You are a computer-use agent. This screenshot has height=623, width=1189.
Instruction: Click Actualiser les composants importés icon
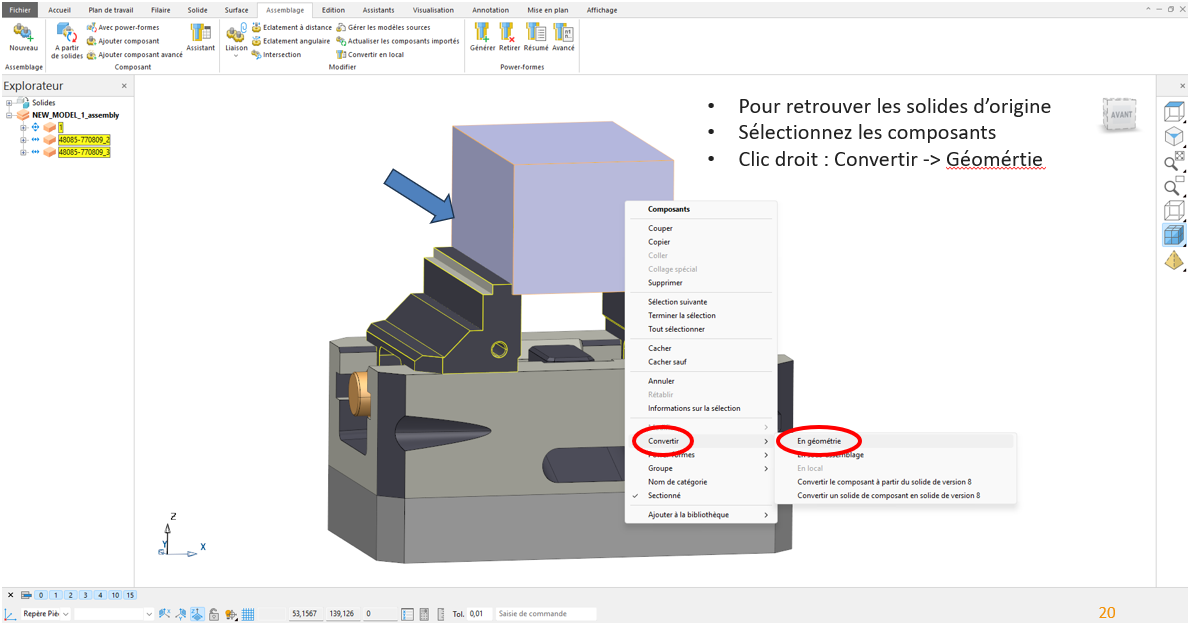[x=341, y=41]
